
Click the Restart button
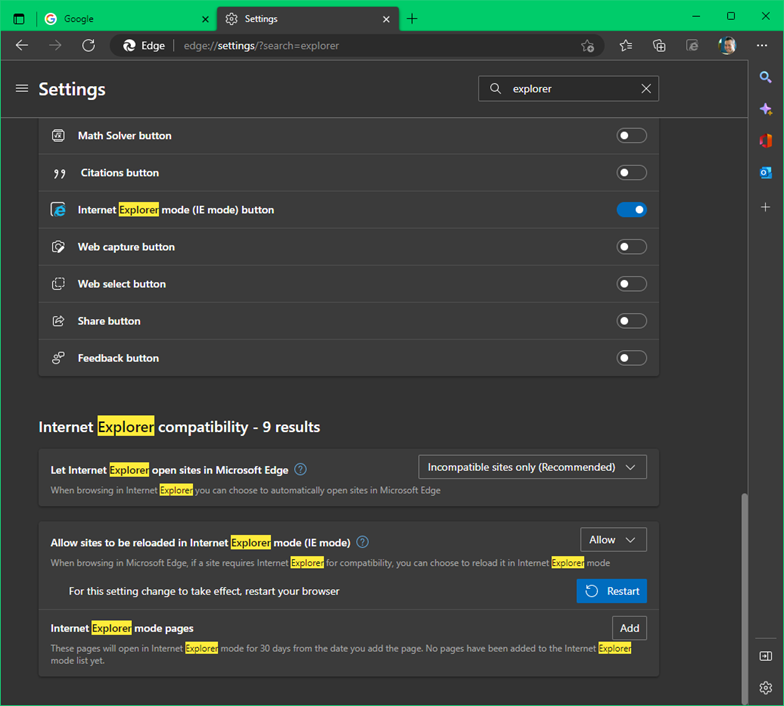tap(612, 591)
